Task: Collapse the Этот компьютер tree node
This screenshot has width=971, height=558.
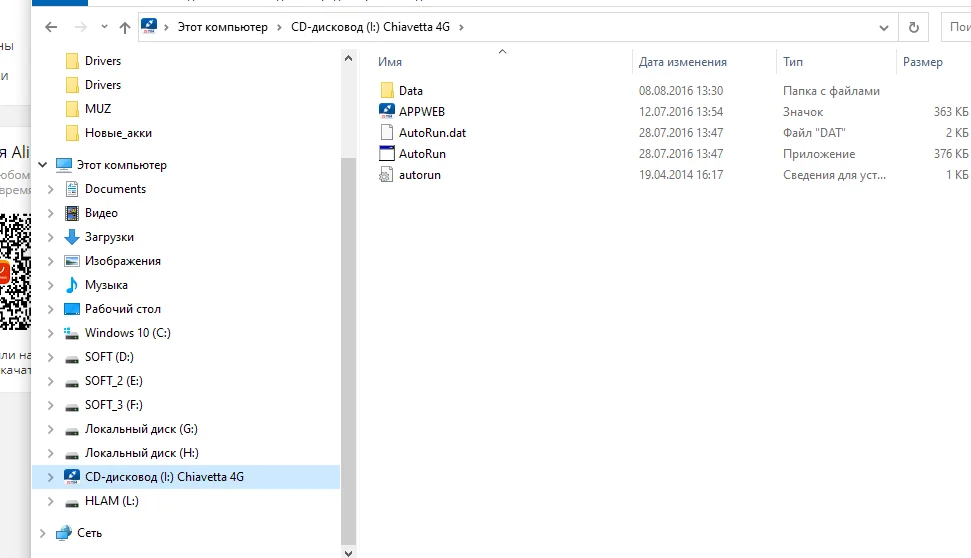Action: pos(43,165)
